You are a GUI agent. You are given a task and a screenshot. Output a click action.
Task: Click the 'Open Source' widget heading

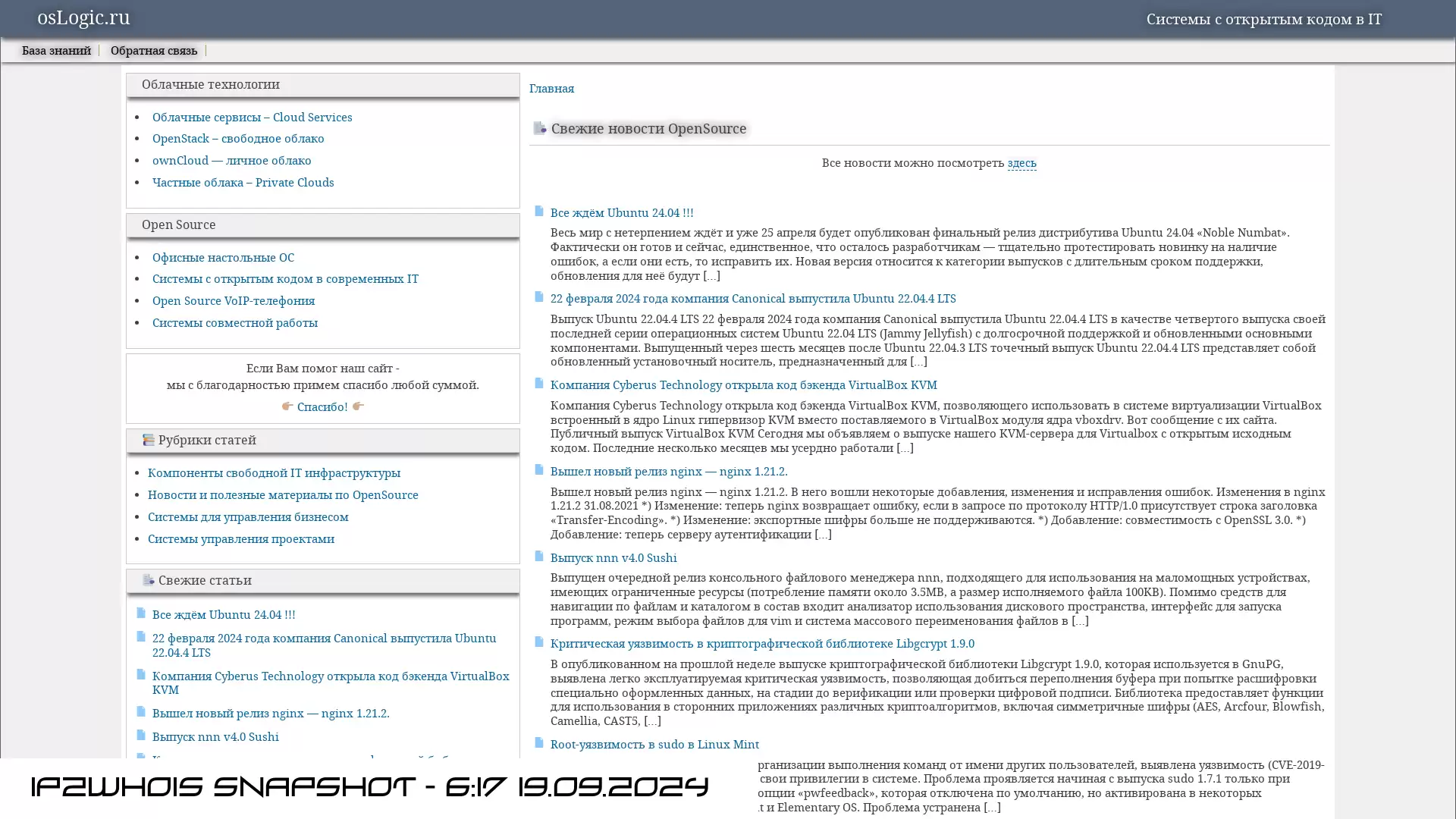click(179, 225)
